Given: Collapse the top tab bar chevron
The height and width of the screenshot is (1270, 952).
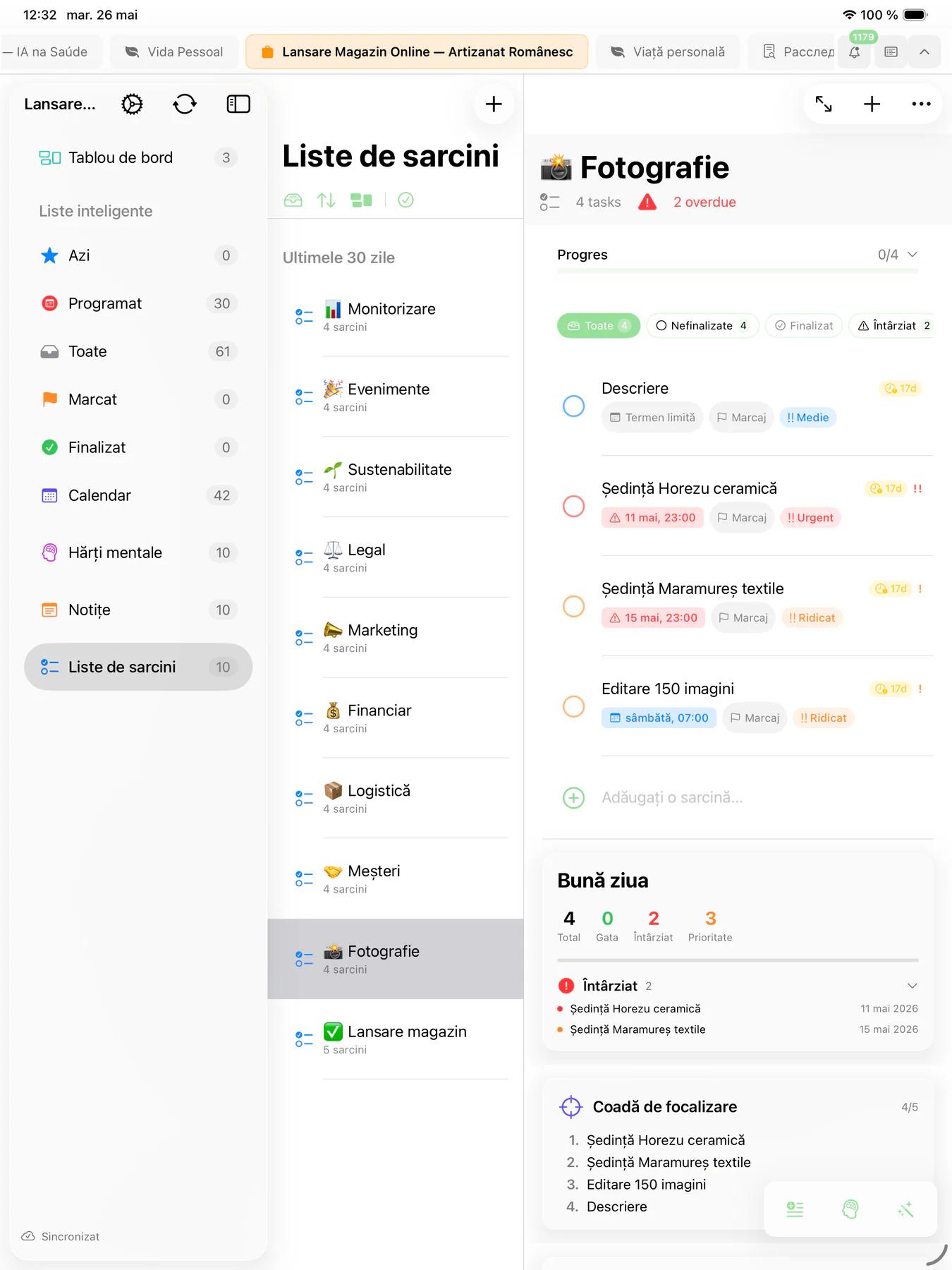Looking at the screenshot, I should click(924, 52).
